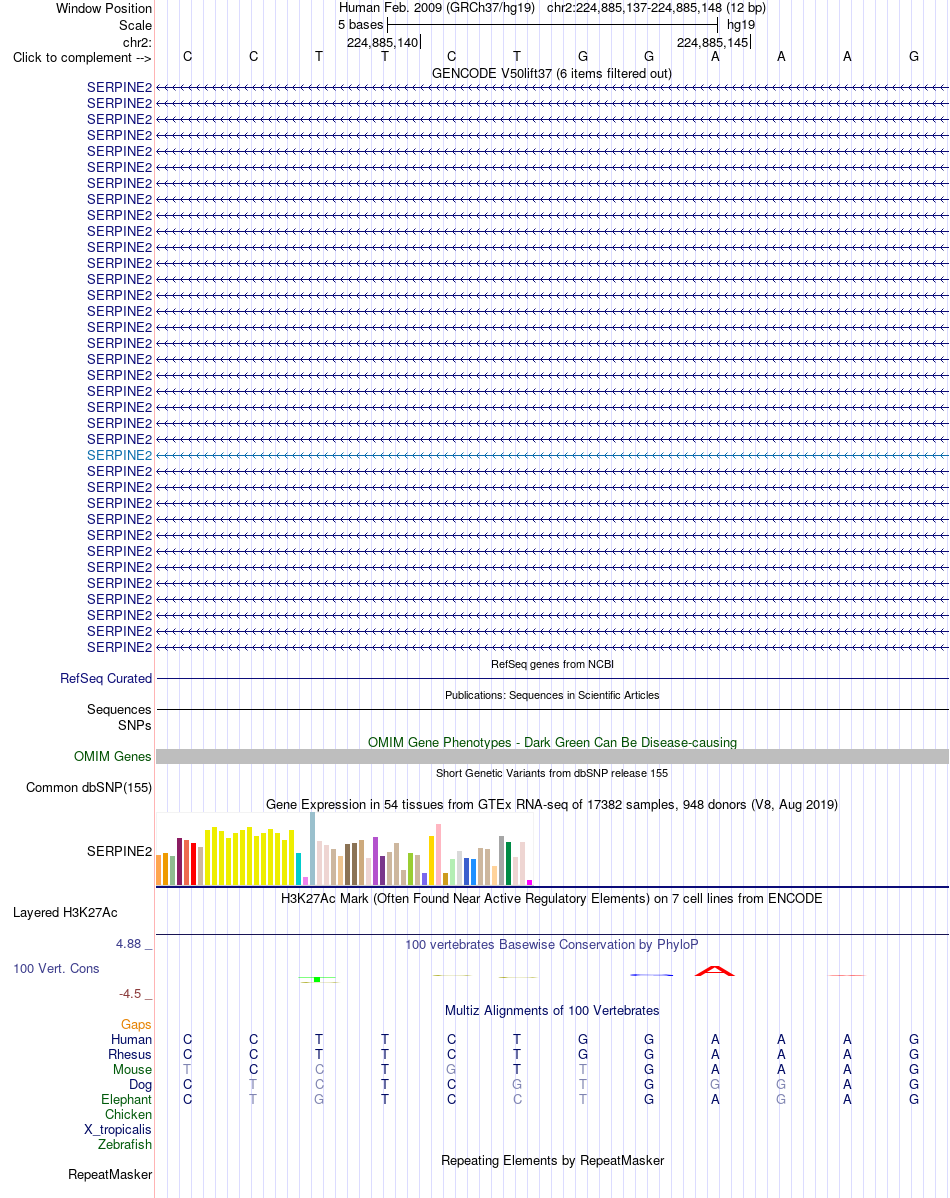Screen dimensions: 950x1198
Task: Click the 'Human Feb. 2009 (GRCh37/hg19)' assembly text
Action: pyautogui.click(x=437, y=8)
